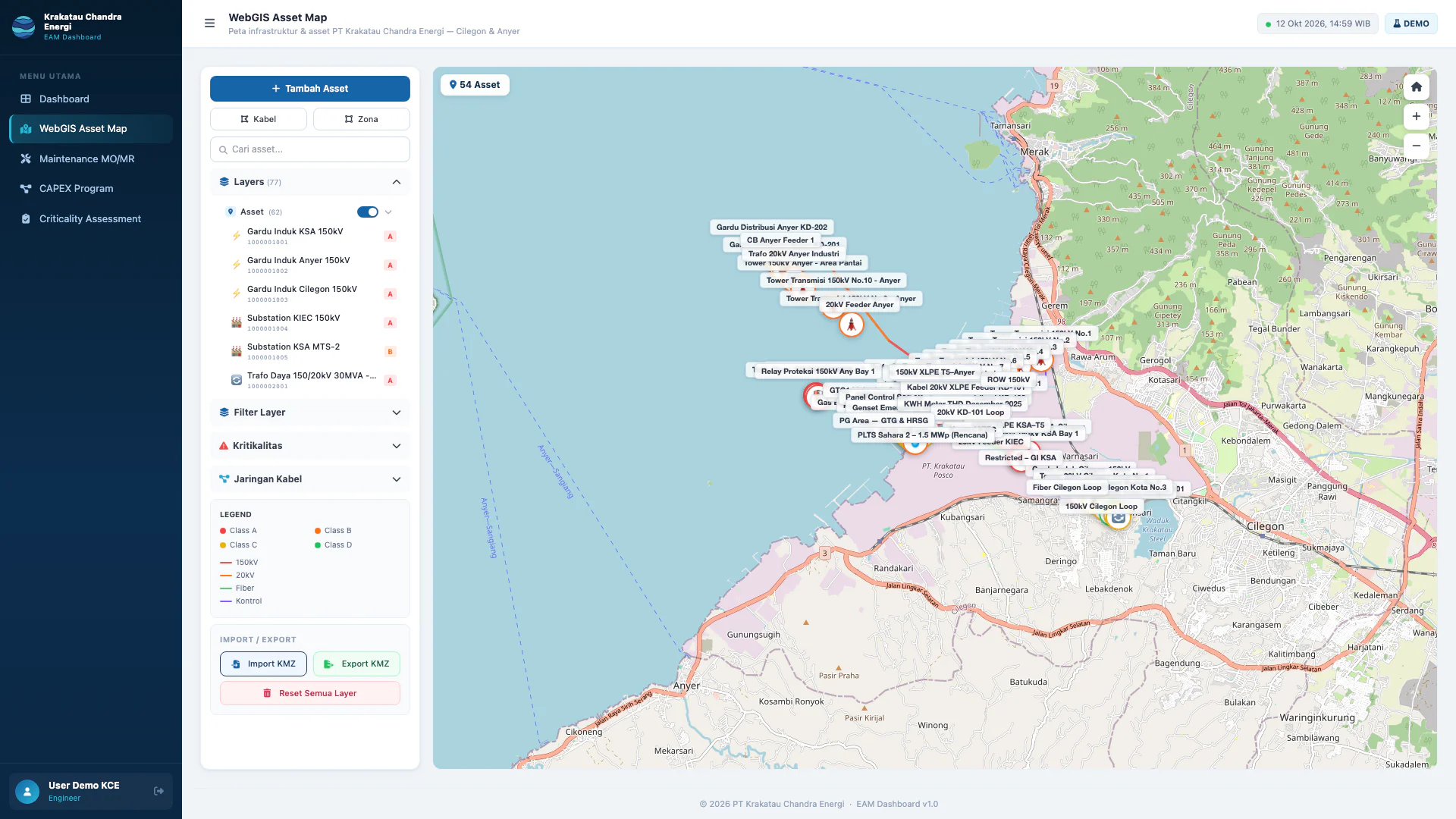This screenshot has width=1456, height=819.
Task: Click the Krakatau Chandra Energi logo
Action: pyautogui.click(x=24, y=27)
